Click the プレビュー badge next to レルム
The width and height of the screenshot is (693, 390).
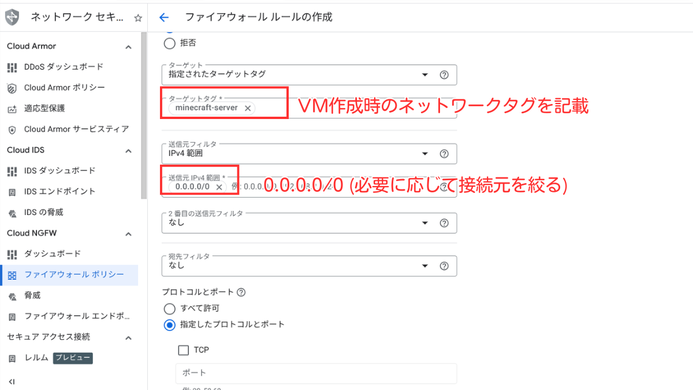73,358
